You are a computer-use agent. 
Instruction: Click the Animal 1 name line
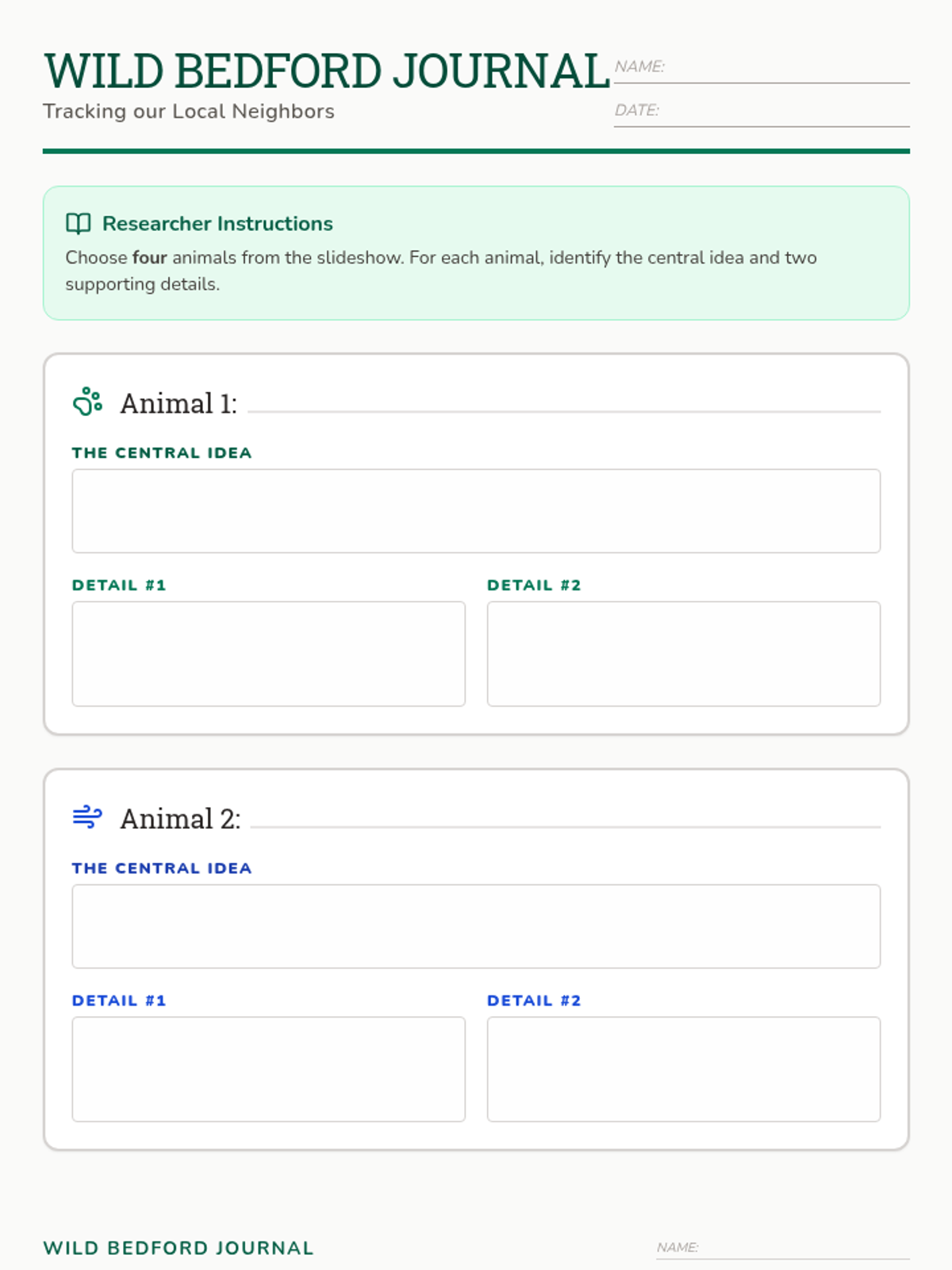tap(564, 411)
